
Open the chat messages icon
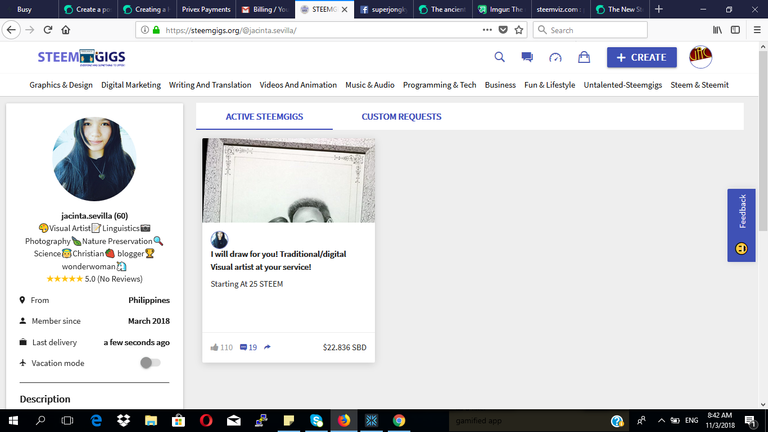[527, 57]
